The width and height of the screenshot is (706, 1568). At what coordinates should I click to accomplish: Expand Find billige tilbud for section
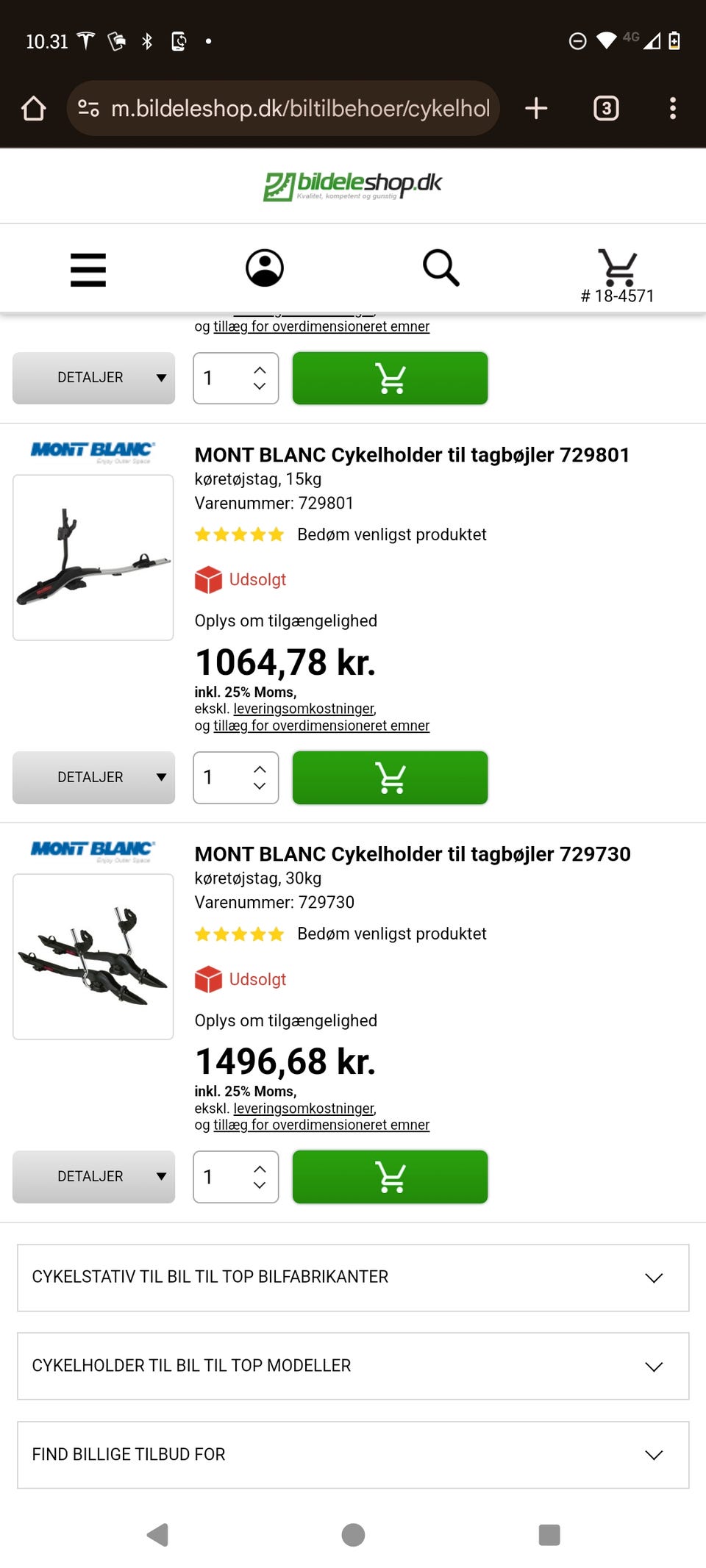[353, 1455]
